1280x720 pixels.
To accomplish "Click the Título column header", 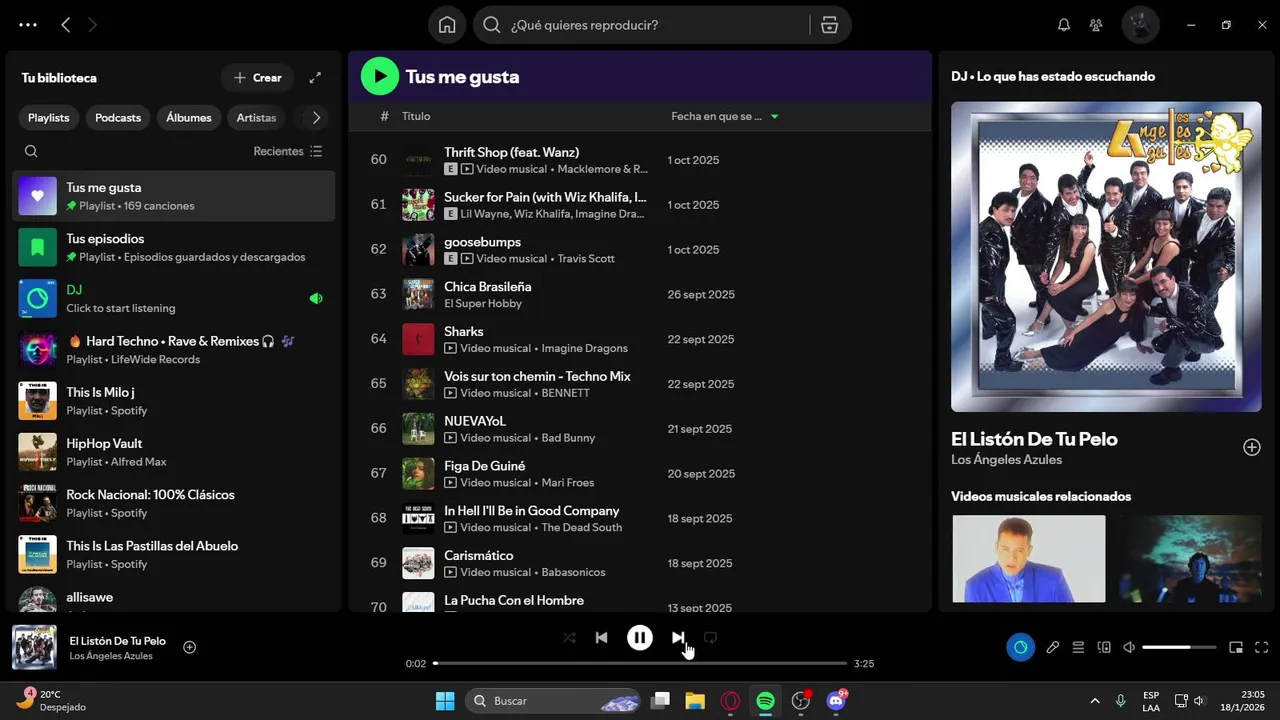I will point(416,116).
